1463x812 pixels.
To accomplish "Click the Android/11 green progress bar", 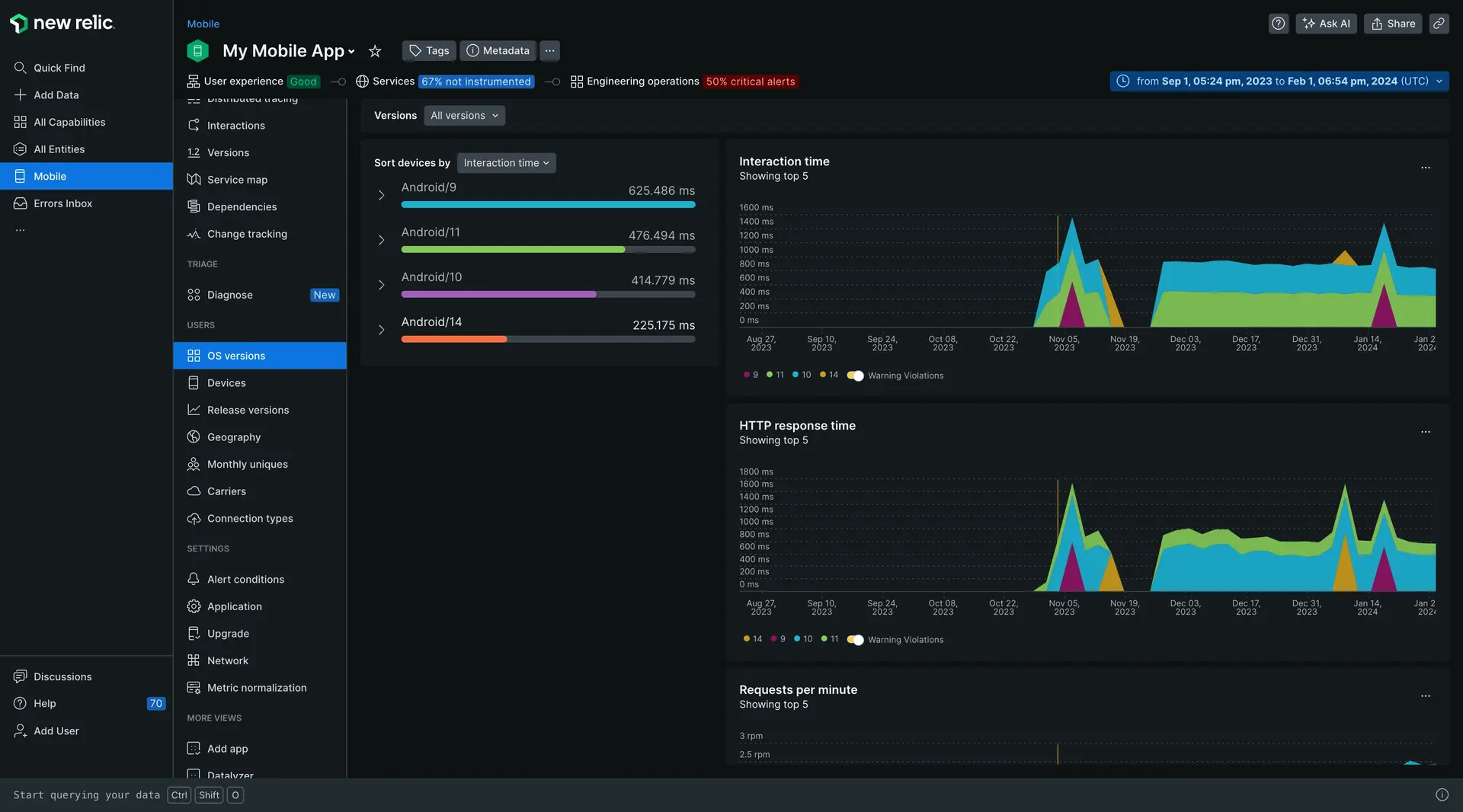I will (513, 250).
